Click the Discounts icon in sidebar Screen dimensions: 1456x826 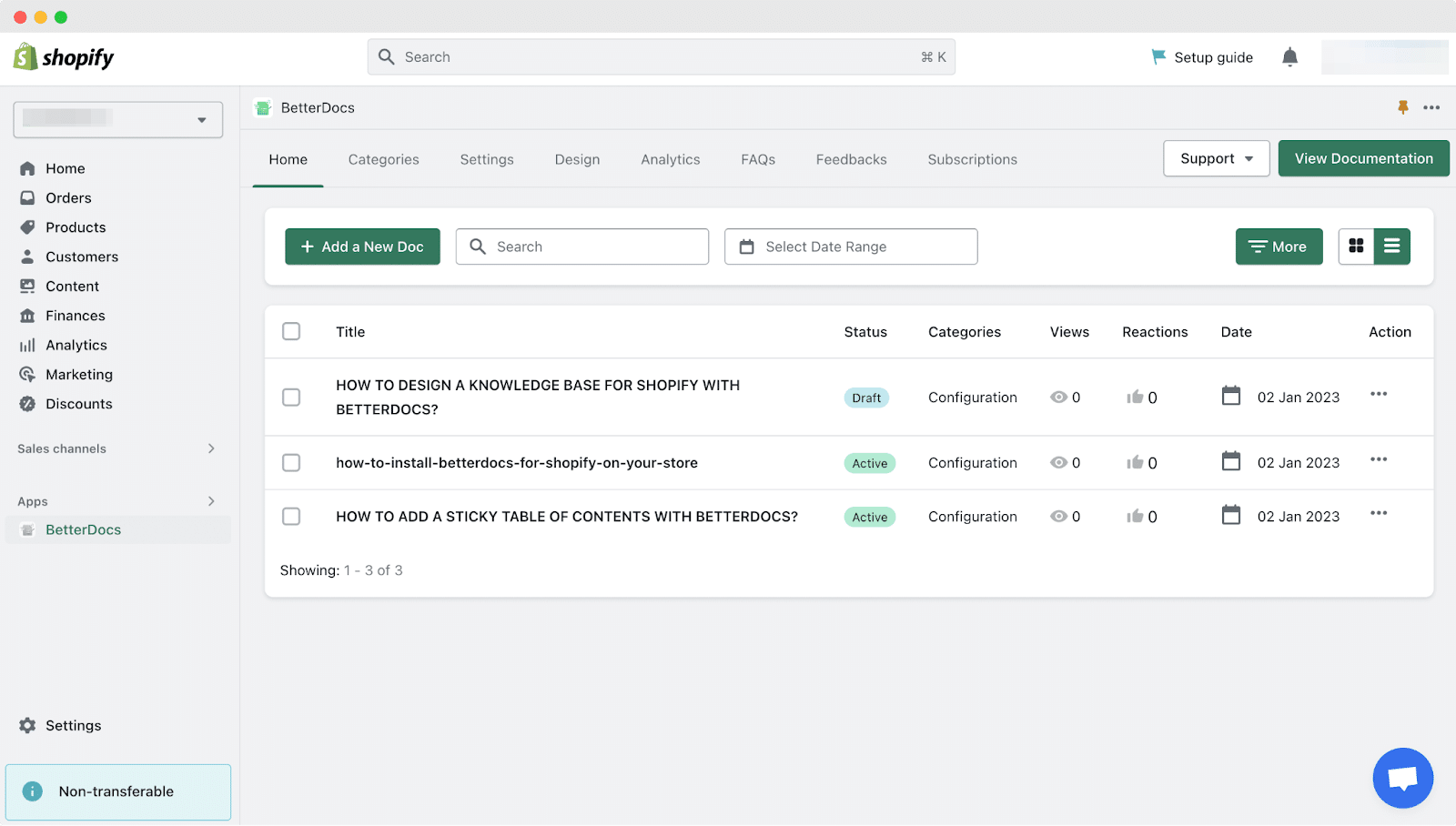(x=28, y=403)
